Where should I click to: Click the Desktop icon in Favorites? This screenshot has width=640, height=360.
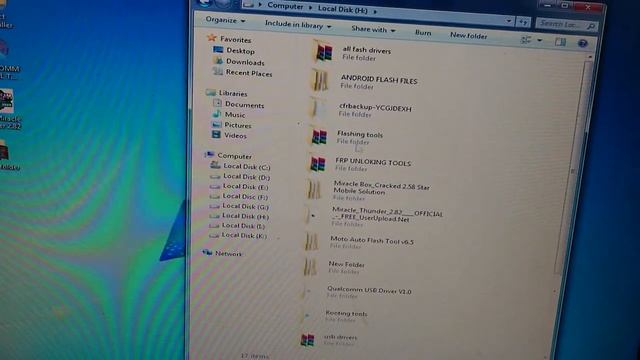[x=218, y=50]
